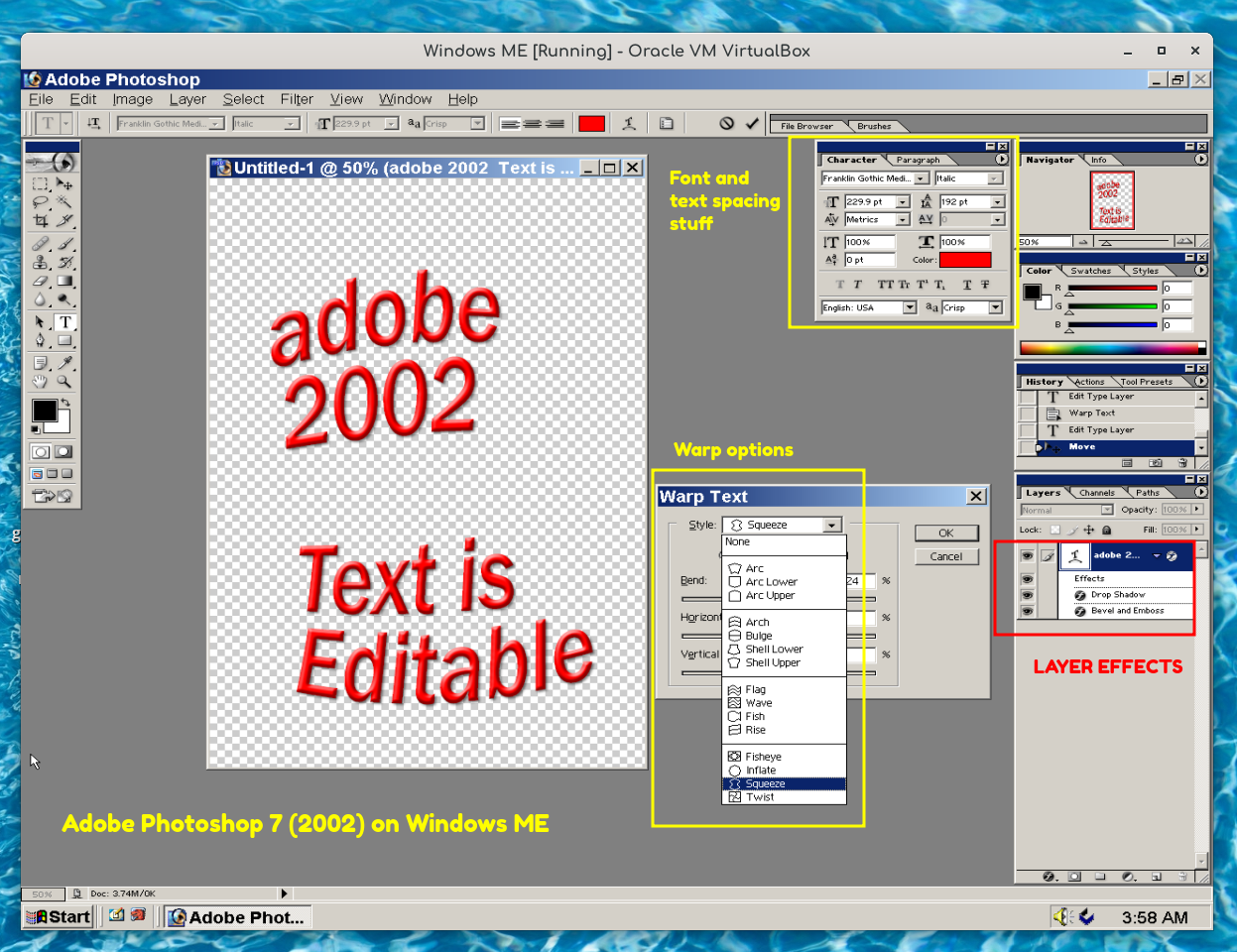Click OK in Warp Text dialog
Image resolution: width=1237 pixels, height=952 pixels.
tap(946, 533)
